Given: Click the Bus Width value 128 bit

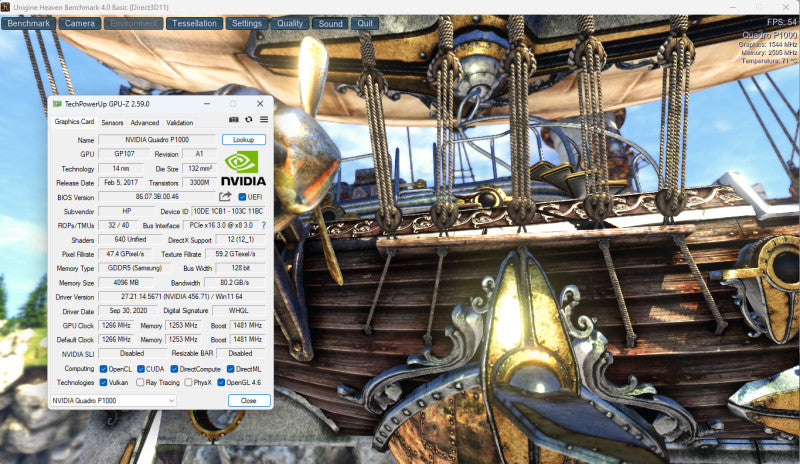Looking at the screenshot, I should [x=241, y=268].
